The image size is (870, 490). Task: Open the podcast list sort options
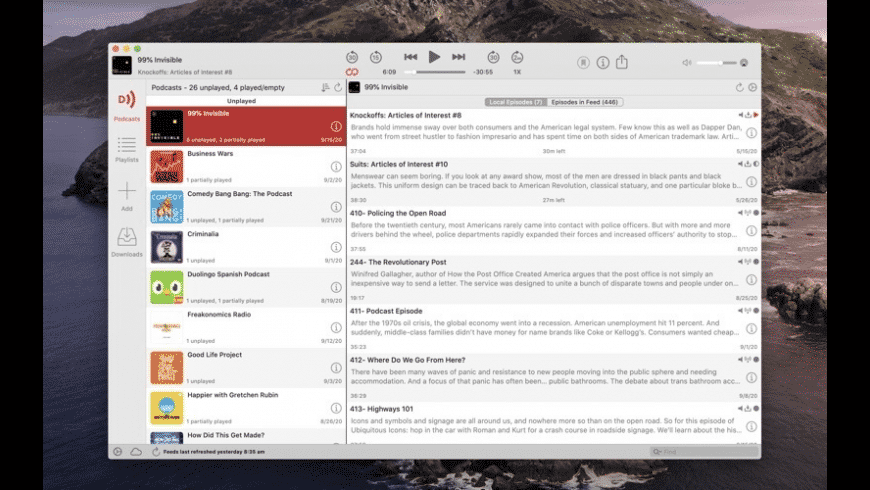[x=325, y=88]
